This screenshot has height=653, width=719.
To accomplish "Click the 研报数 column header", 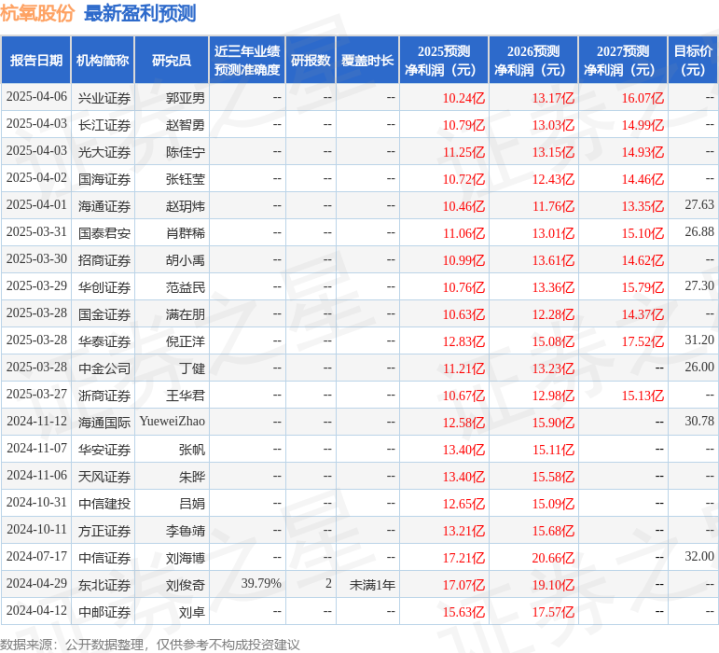I will [310, 61].
